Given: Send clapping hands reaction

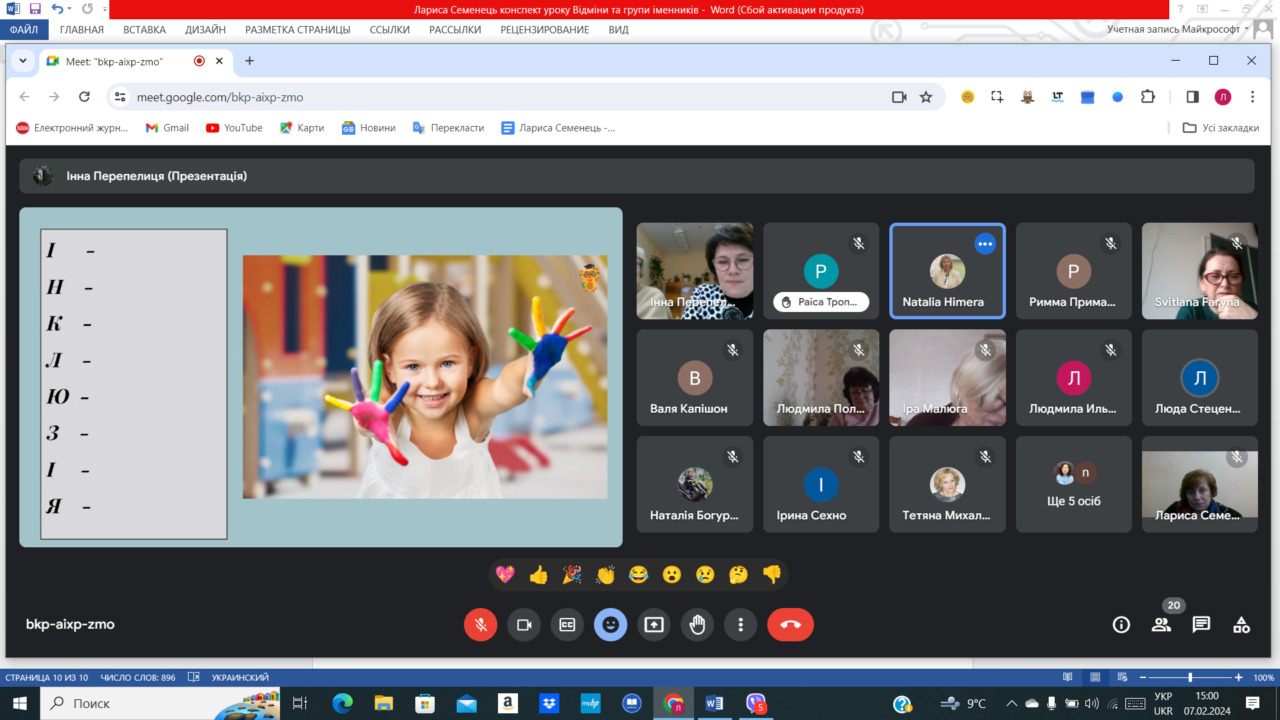Looking at the screenshot, I should pyautogui.click(x=605, y=574).
